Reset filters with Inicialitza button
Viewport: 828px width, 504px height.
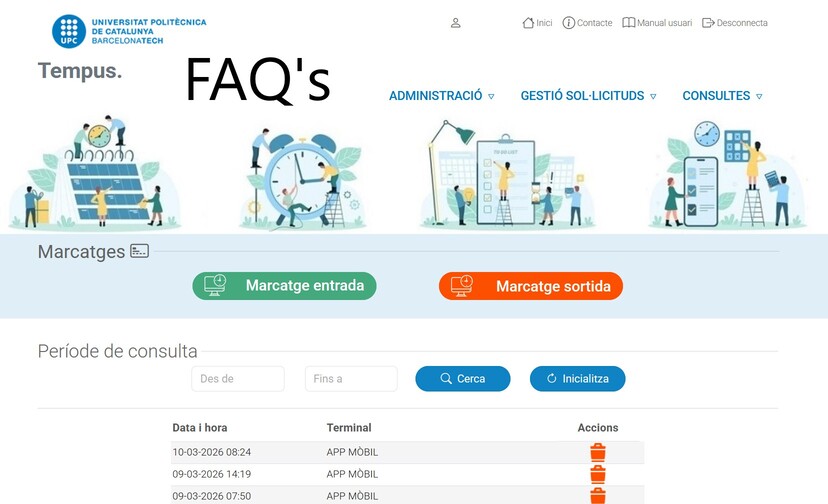pos(577,379)
